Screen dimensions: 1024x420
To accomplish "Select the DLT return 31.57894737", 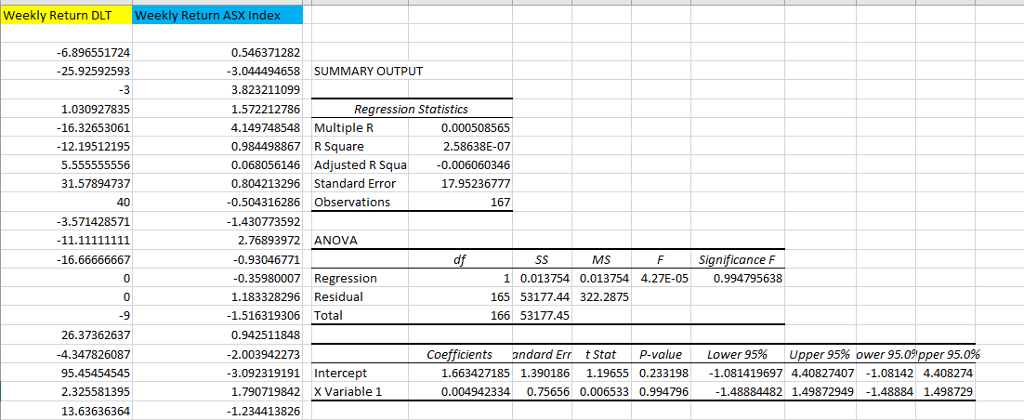I will click(95, 184).
